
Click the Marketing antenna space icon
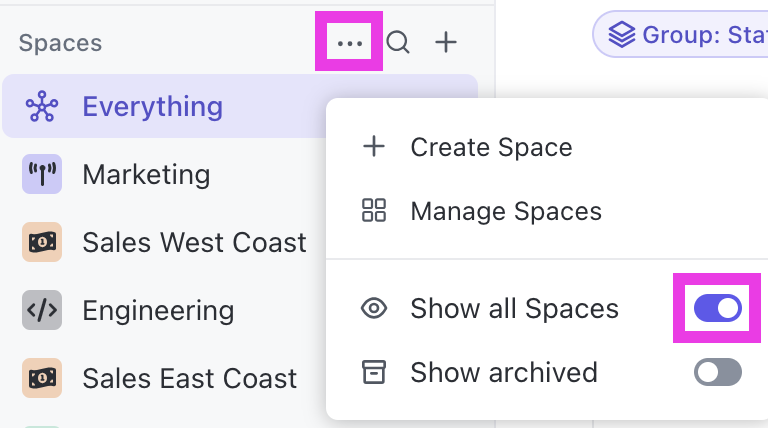[42, 174]
